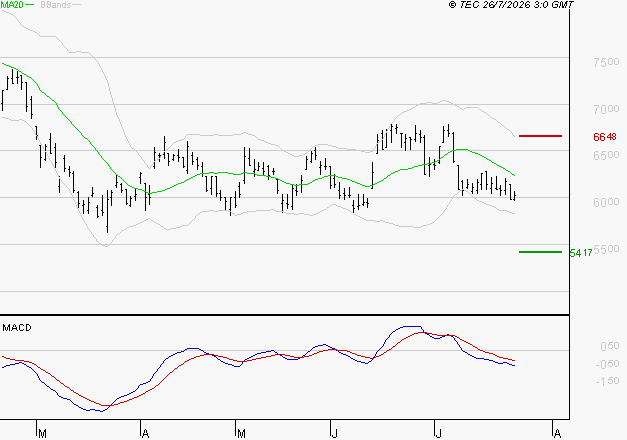Click the green 5417 support line

tap(540, 252)
